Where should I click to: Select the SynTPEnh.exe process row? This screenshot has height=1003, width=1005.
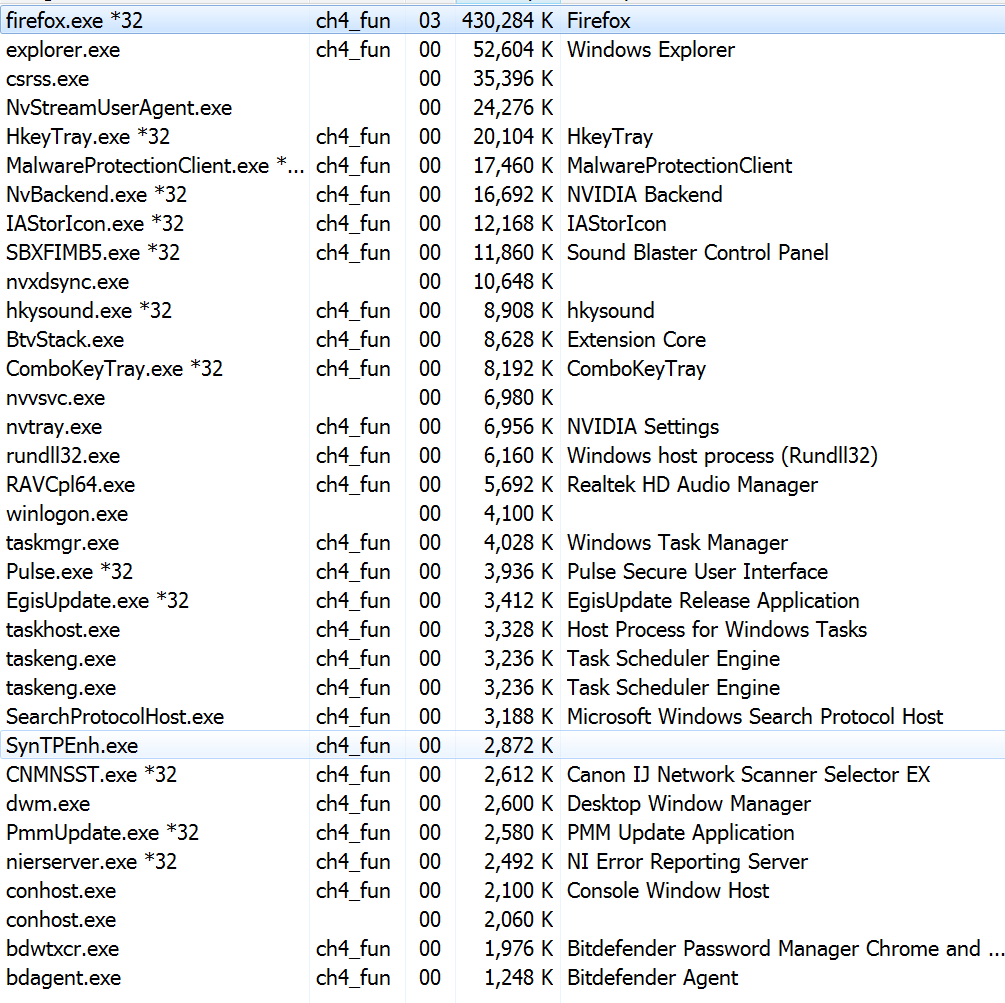pyautogui.click(x=502, y=745)
